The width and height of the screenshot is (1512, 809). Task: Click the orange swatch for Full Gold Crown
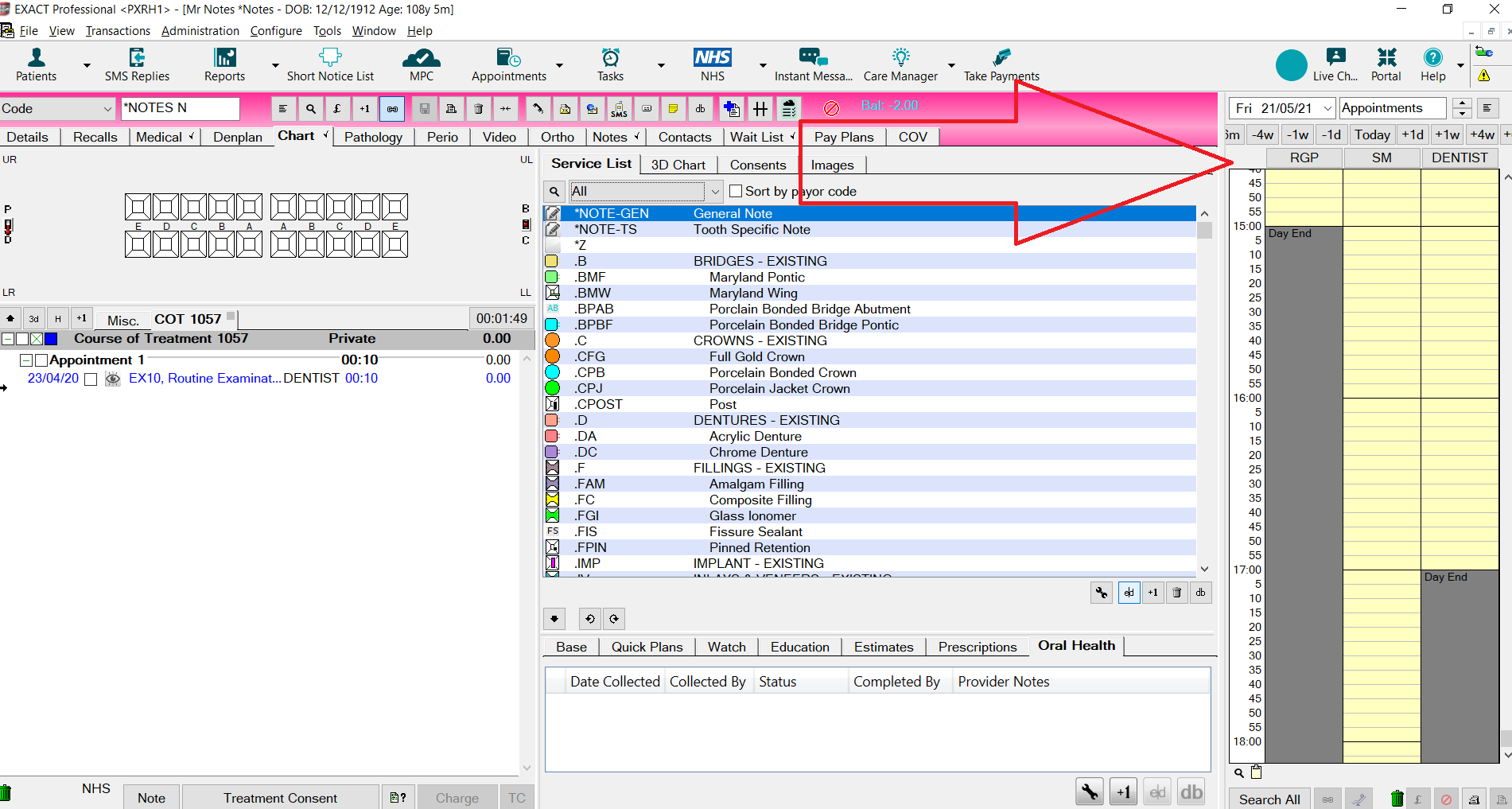point(552,356)
